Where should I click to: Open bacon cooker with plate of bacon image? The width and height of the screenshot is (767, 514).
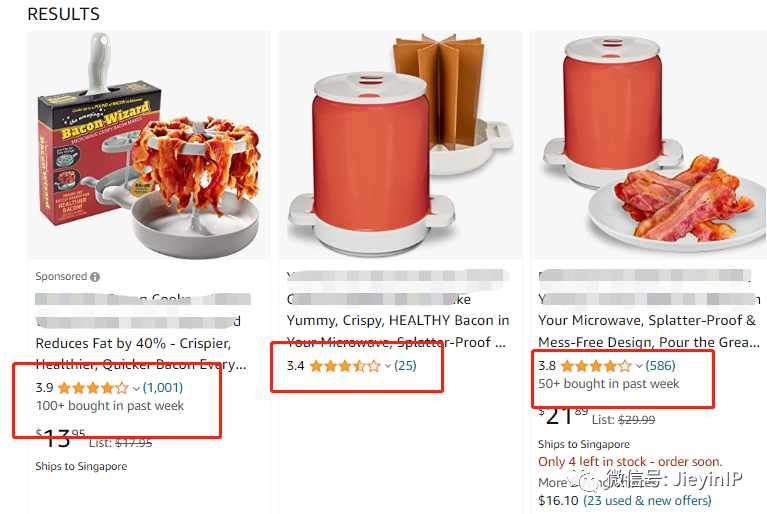click(649, 145)
